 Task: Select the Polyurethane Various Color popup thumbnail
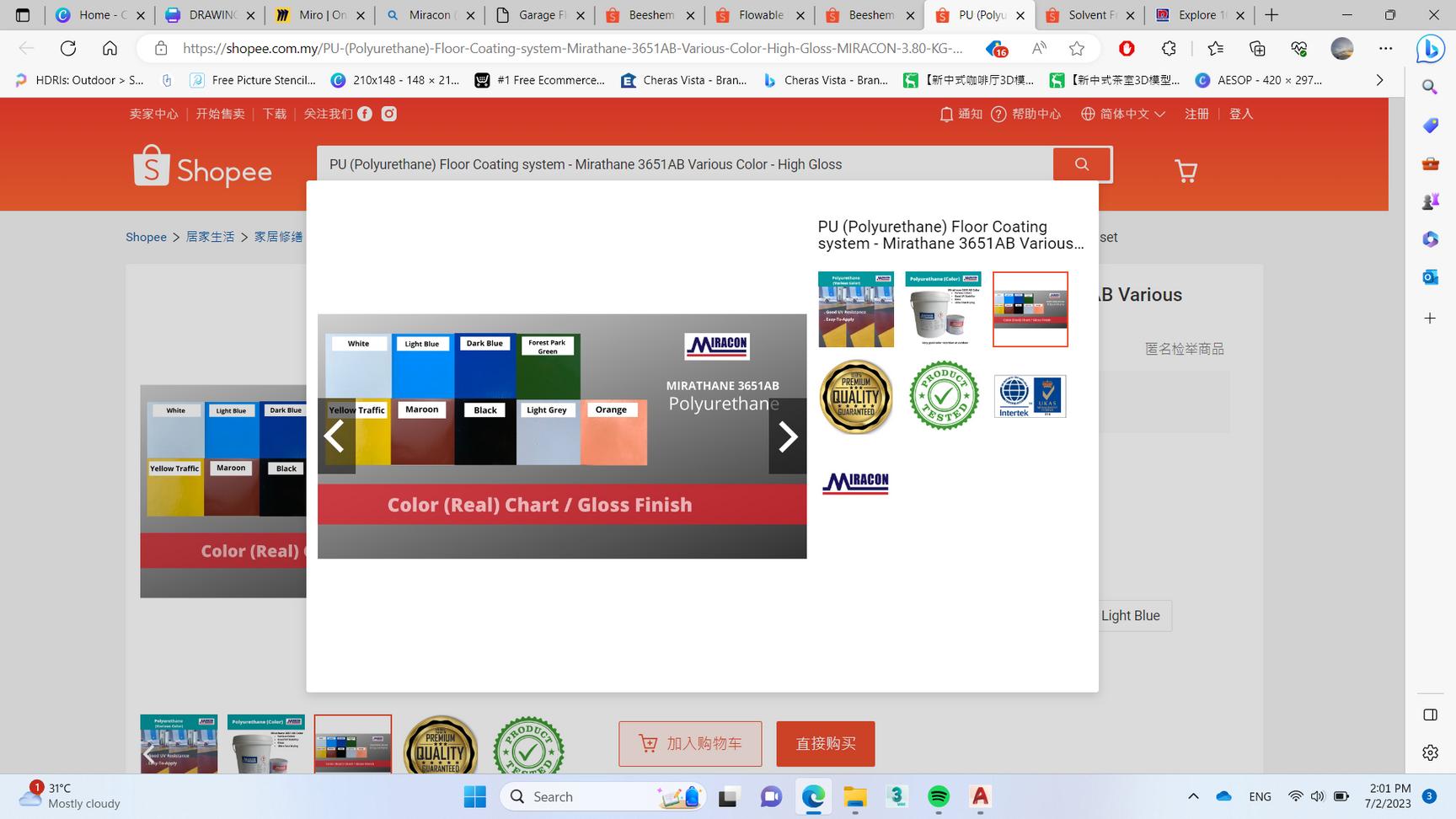point(856,309)
